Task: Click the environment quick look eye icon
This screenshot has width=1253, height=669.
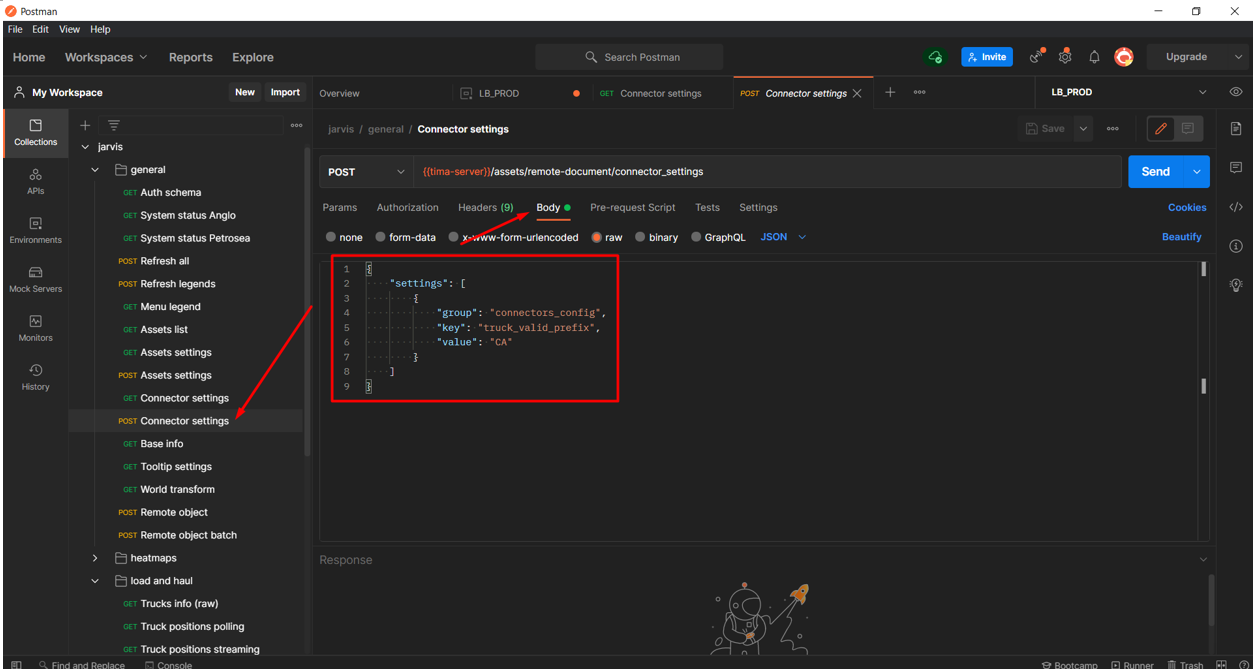Action: (x=1236, y=92)
